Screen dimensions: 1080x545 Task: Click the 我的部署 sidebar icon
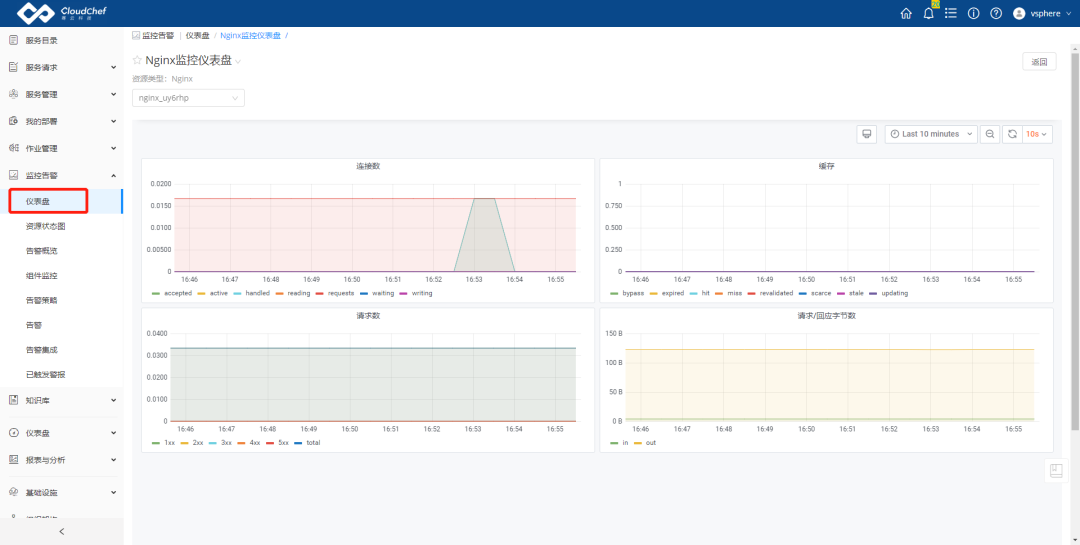point(12,121)
